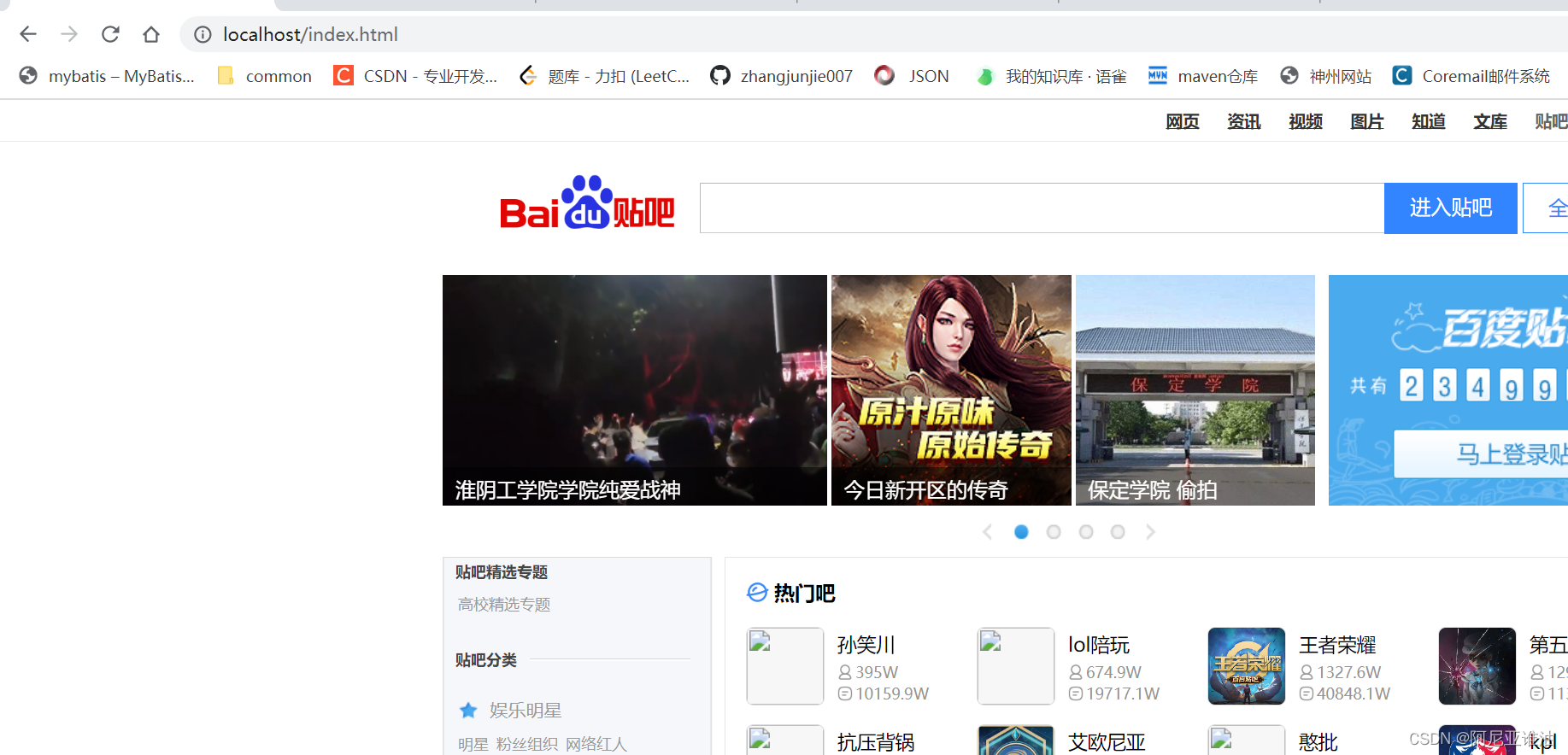The height and width of the screenshot is (755, 1568).
Task: Select the 文库 nav tab
Action: [1490, 121]
